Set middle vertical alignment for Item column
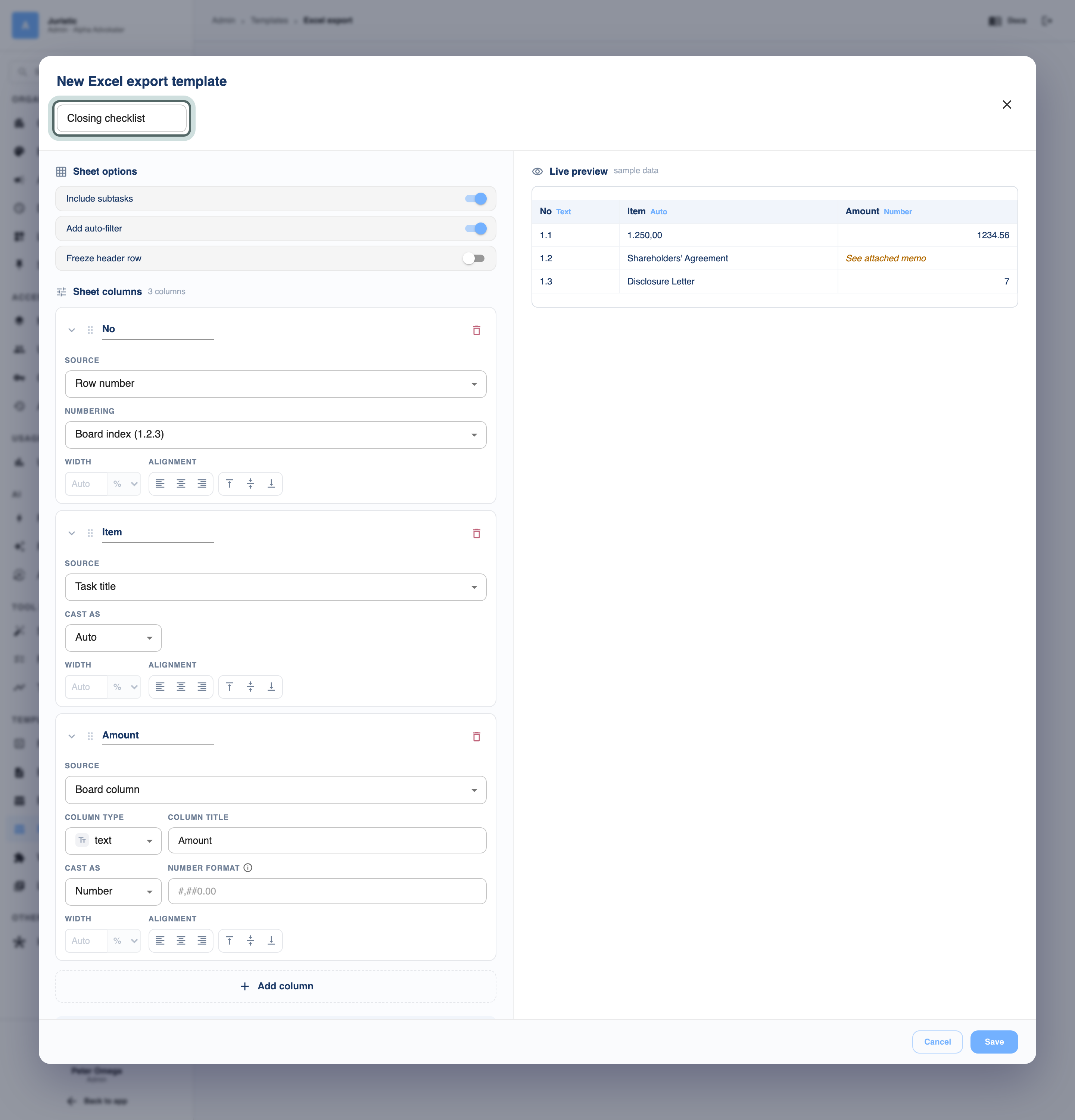1075x1120 pixels. click(250, 687)
